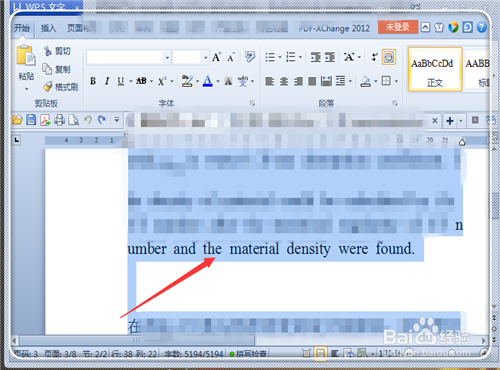
Task: Copy the selection with 复制
Action: [x=56, y=69]
